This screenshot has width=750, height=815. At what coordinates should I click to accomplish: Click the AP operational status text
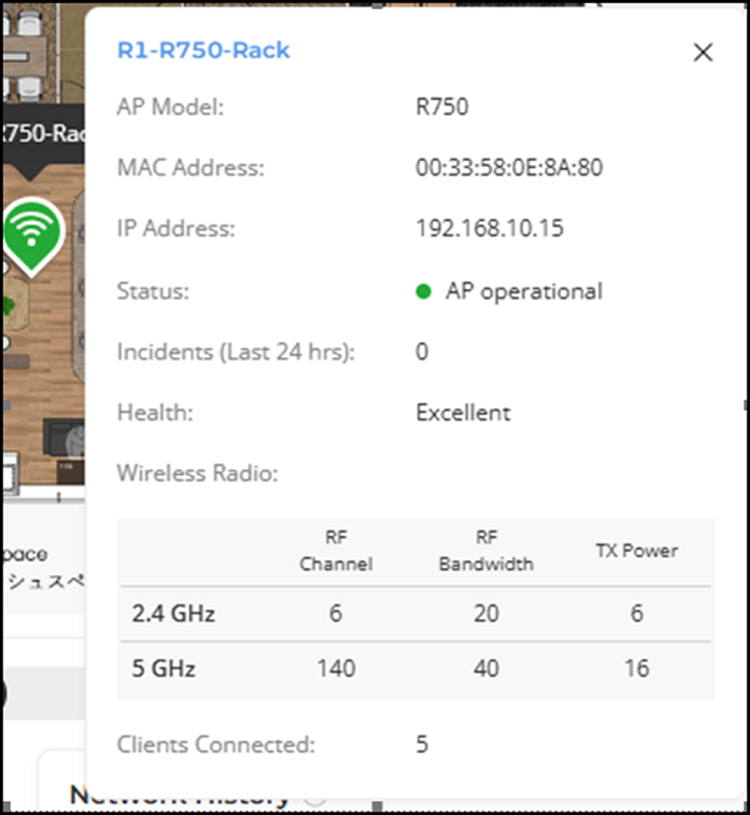pyautogui.click(x=523, y=291)
